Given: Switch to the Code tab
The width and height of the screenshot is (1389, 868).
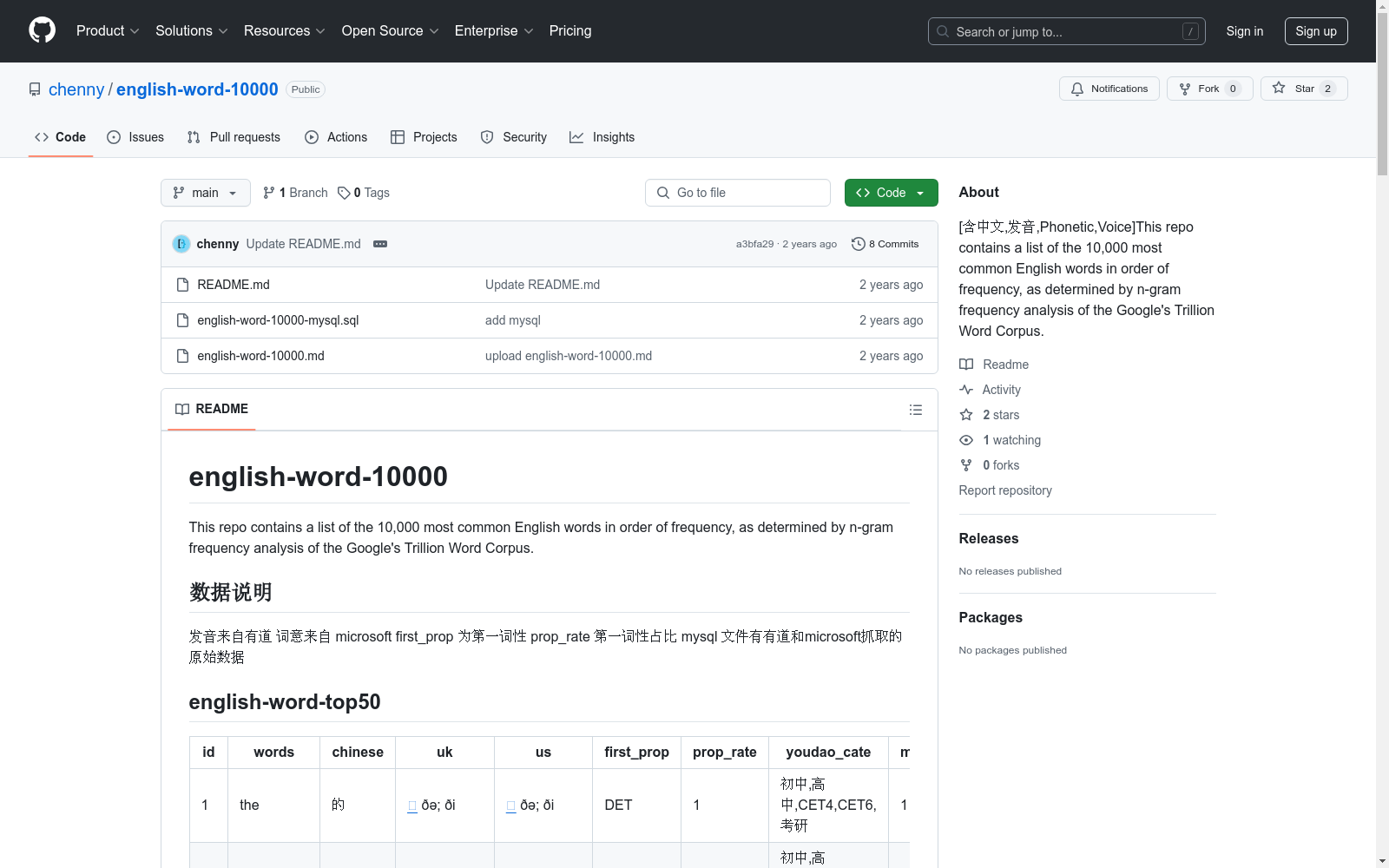Looking at the screenshot, I should [x=61, y=137].
